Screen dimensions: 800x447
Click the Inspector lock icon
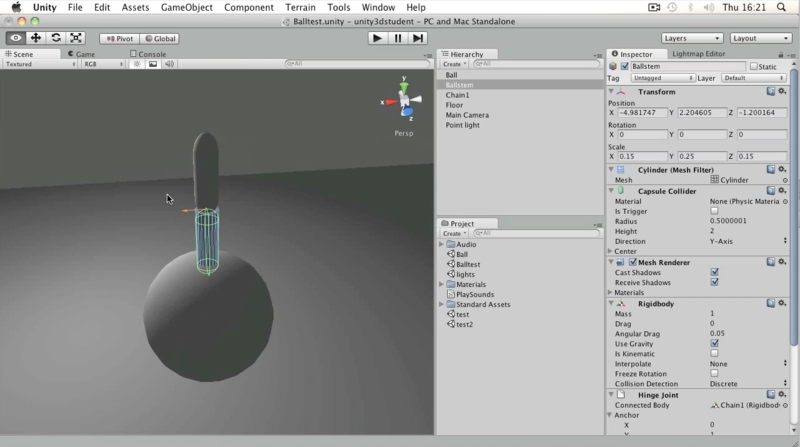tap(781, 54)
